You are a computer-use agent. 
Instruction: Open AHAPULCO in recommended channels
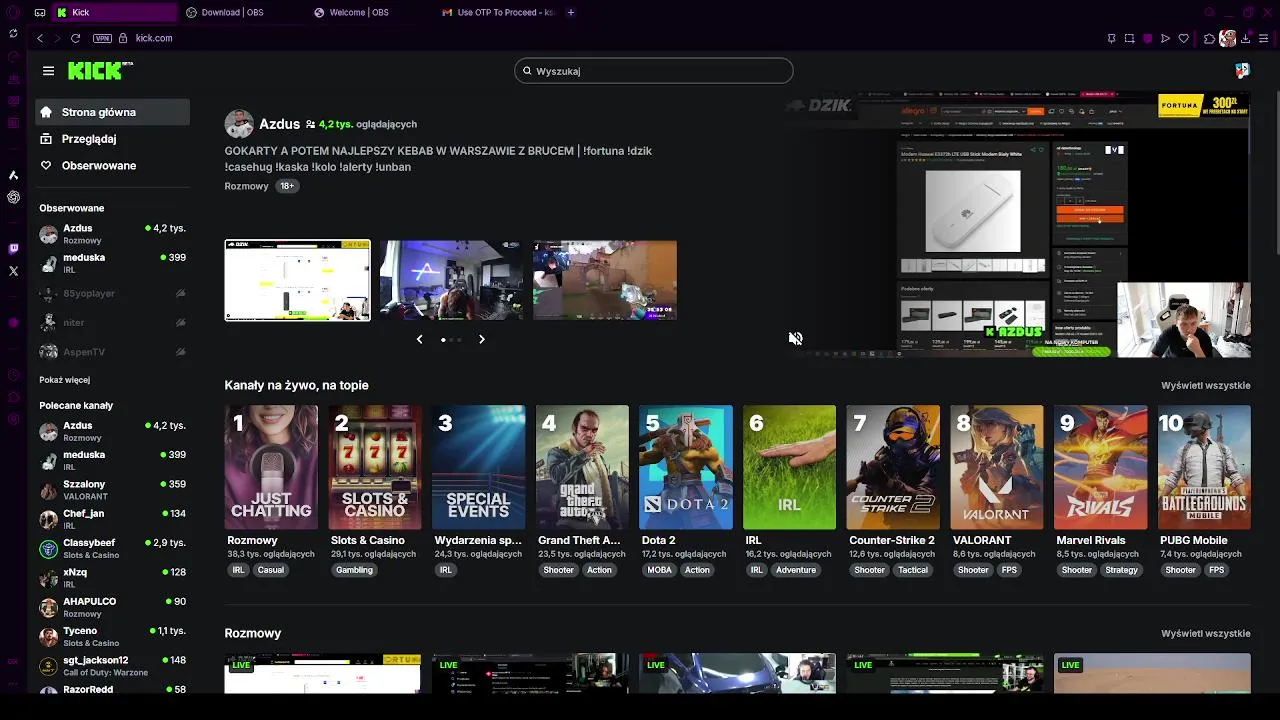pos(112,607)
